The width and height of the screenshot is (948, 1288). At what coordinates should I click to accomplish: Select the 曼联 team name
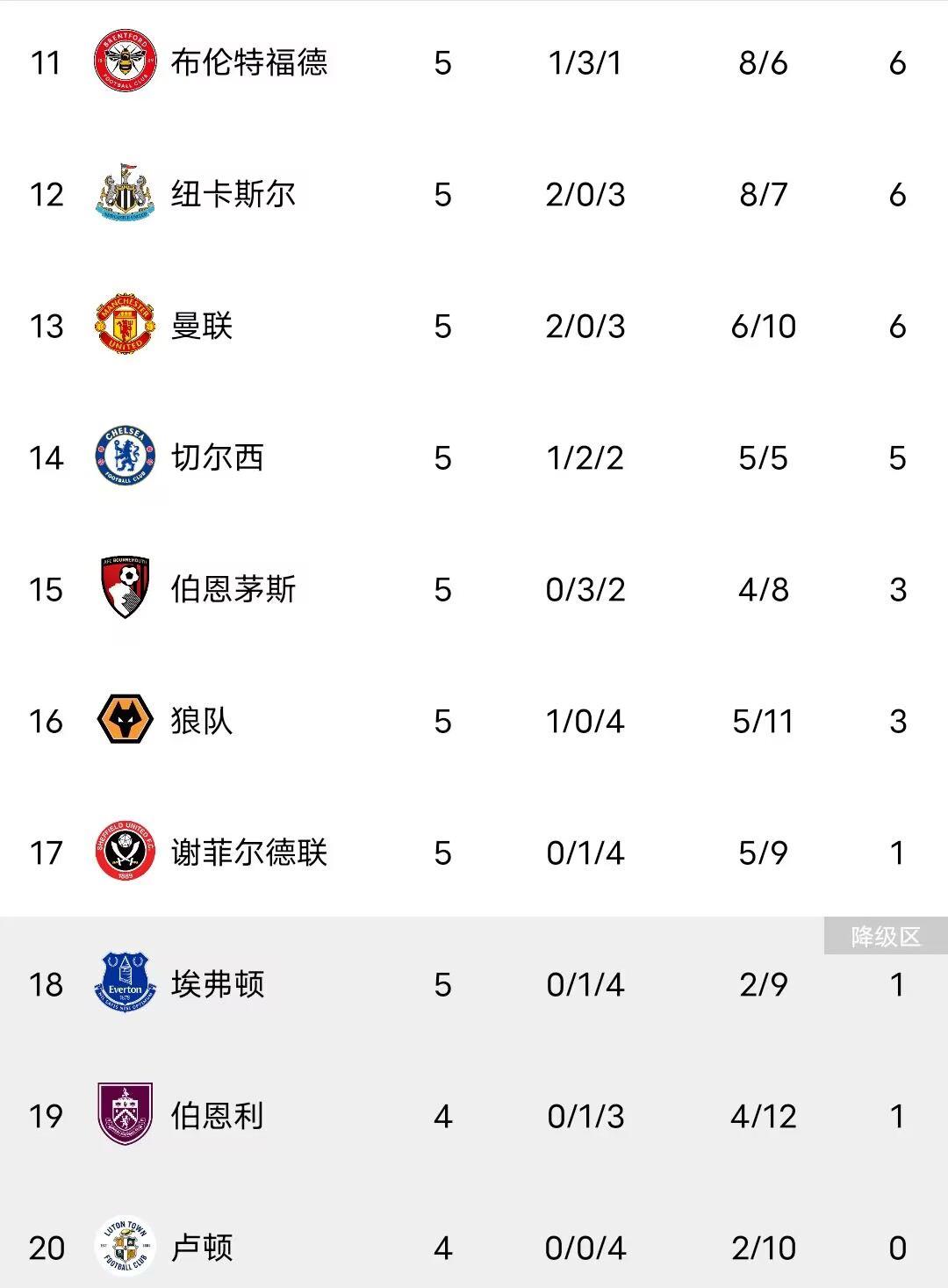click(x=202, y=326)
